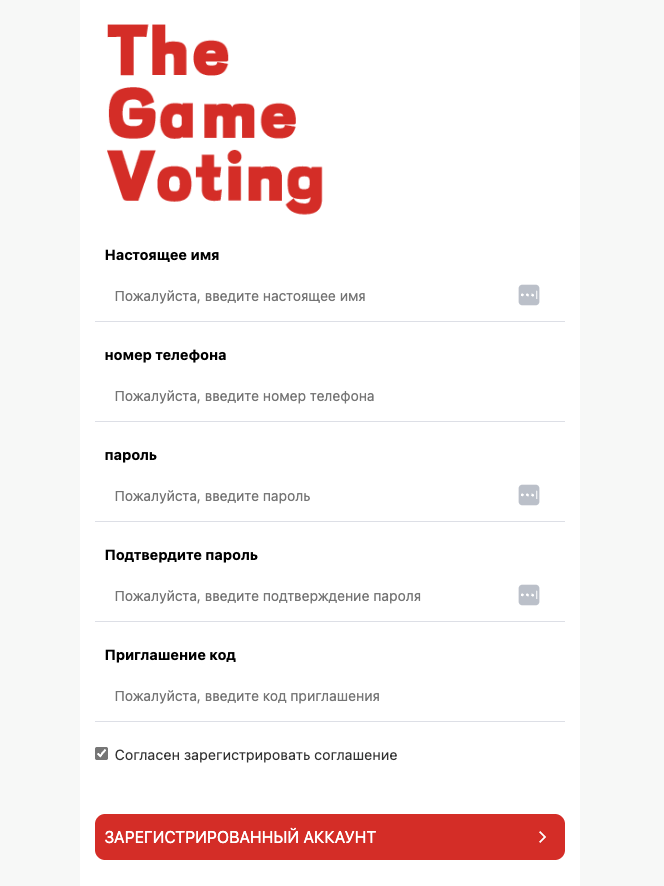The height and width of the screenshot is (886, 664).
Task: Click the "номер телефона" field label
Action: pyautogui.click(x=165, y=355)
